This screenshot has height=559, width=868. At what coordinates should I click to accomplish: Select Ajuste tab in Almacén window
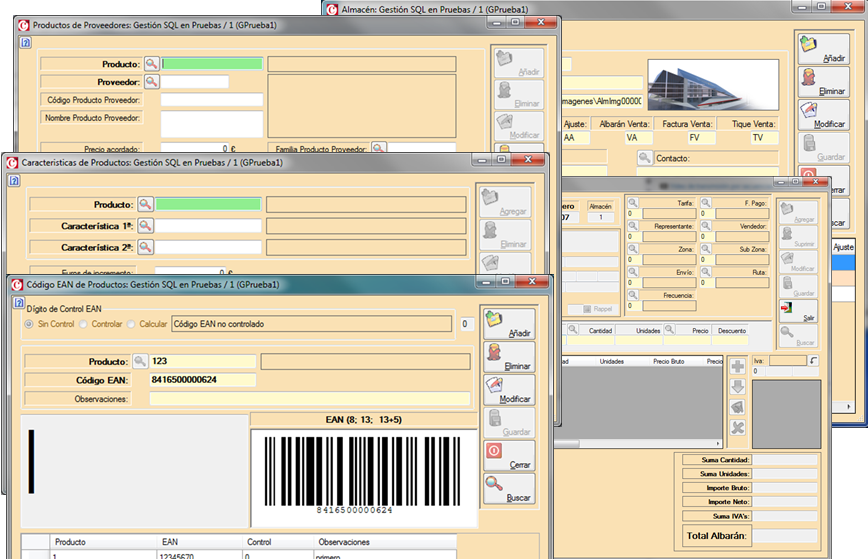pyautogui.click(x=843, y=247)
